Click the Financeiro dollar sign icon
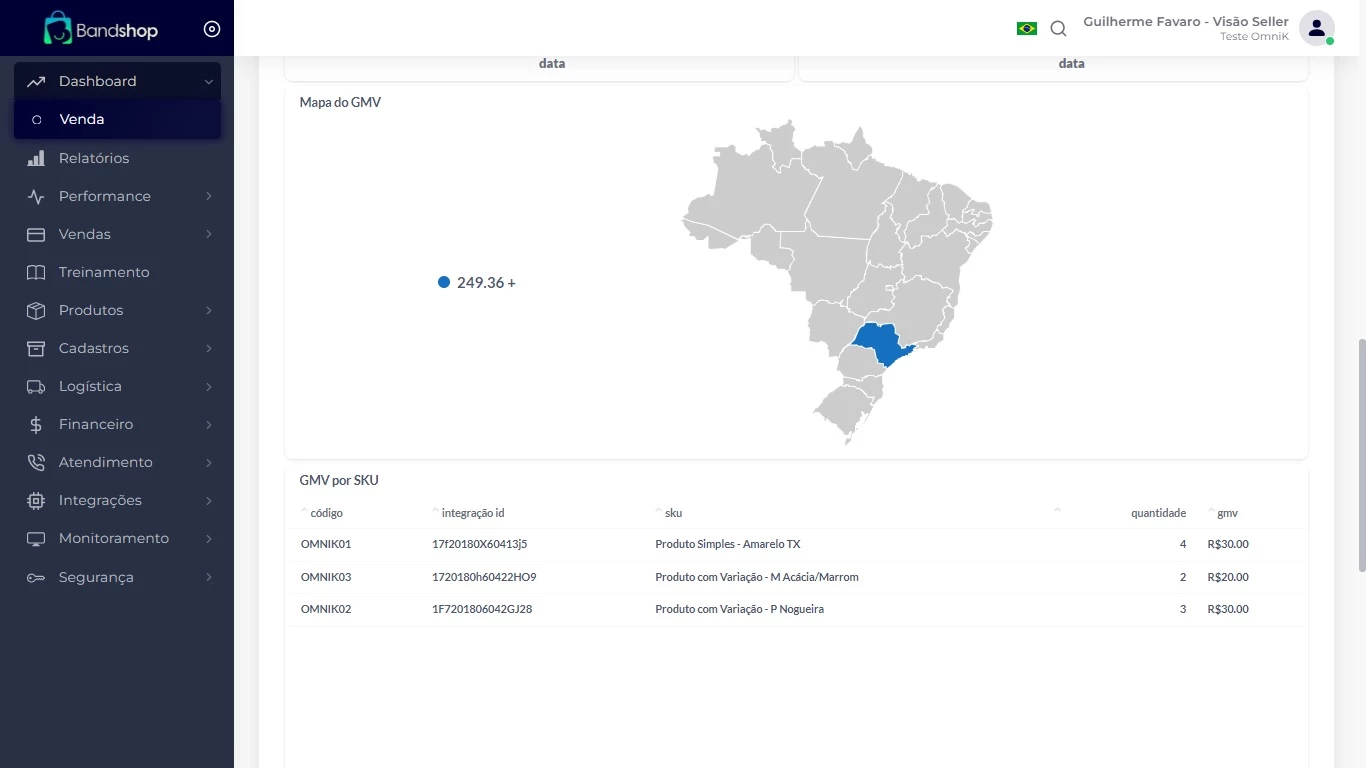 (36, 424)
